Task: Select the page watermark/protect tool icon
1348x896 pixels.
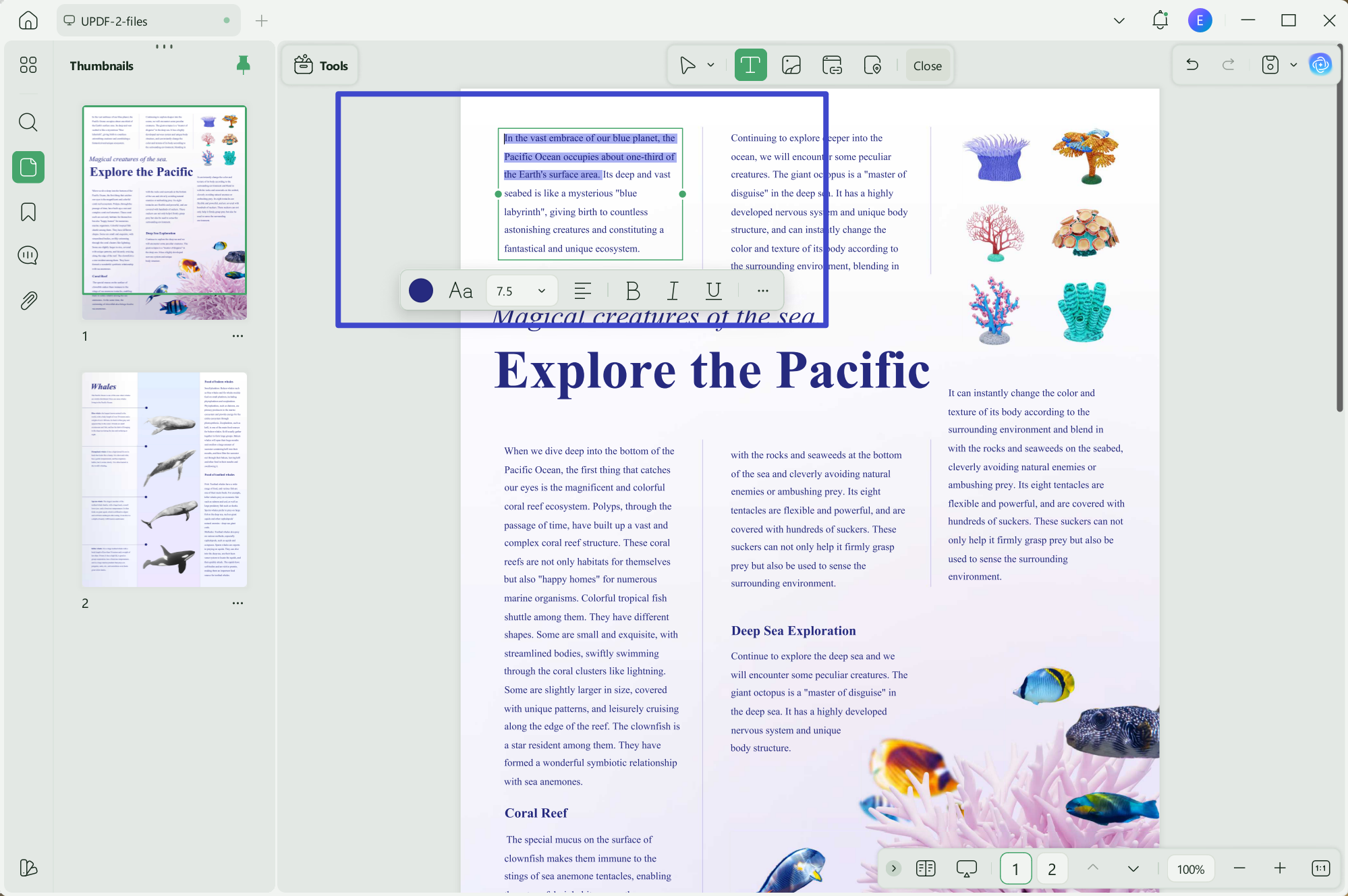Action: coord(873,65)
